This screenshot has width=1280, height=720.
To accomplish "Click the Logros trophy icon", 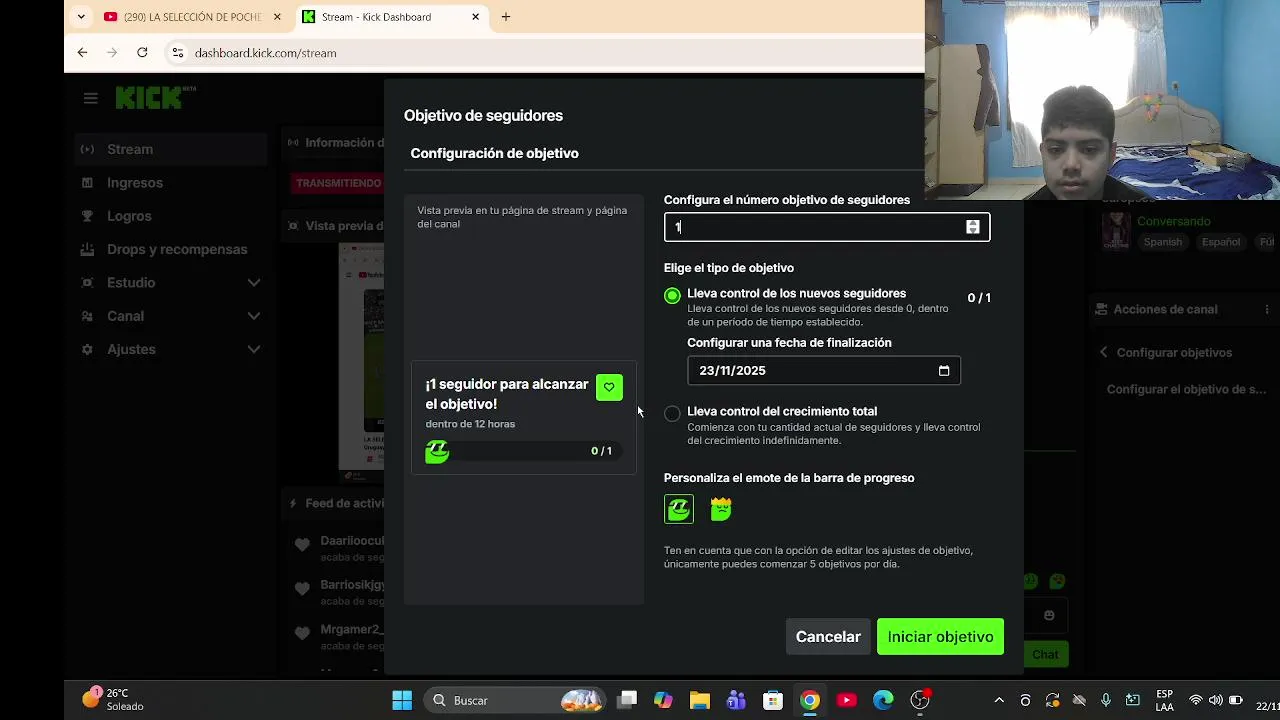I will (x=88, y=216).
